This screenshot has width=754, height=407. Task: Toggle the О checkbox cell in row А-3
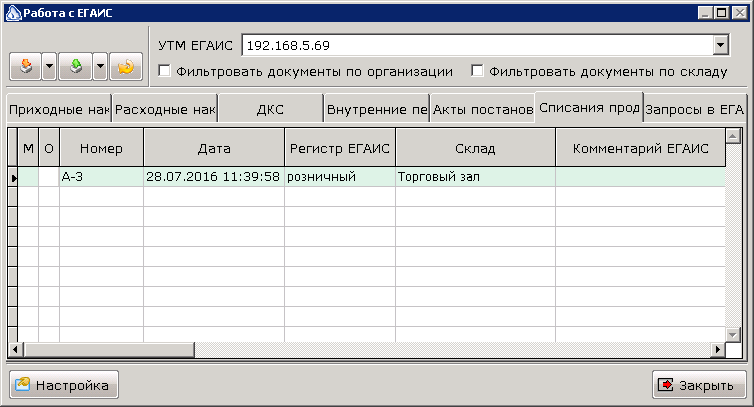pos(49,177)
